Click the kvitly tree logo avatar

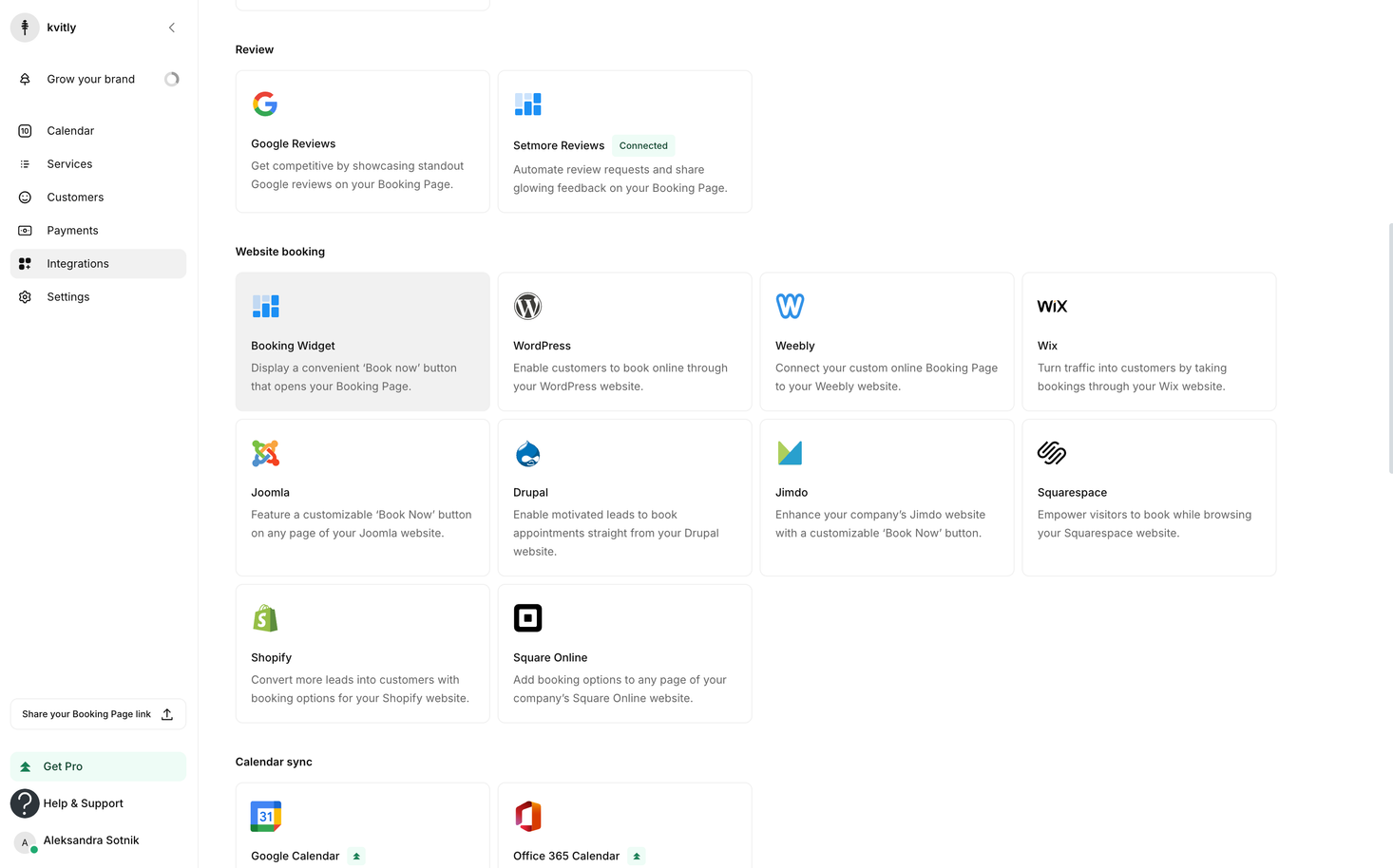pos(25,28)
